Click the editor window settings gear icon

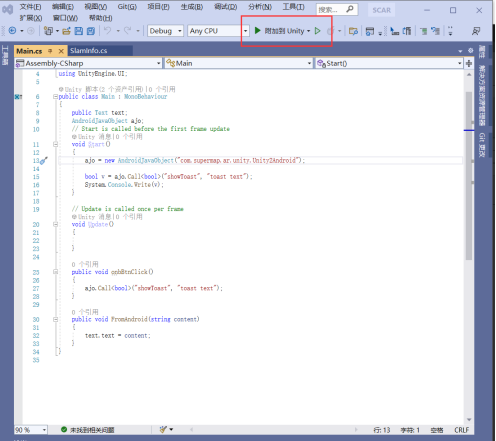(471, 51)
